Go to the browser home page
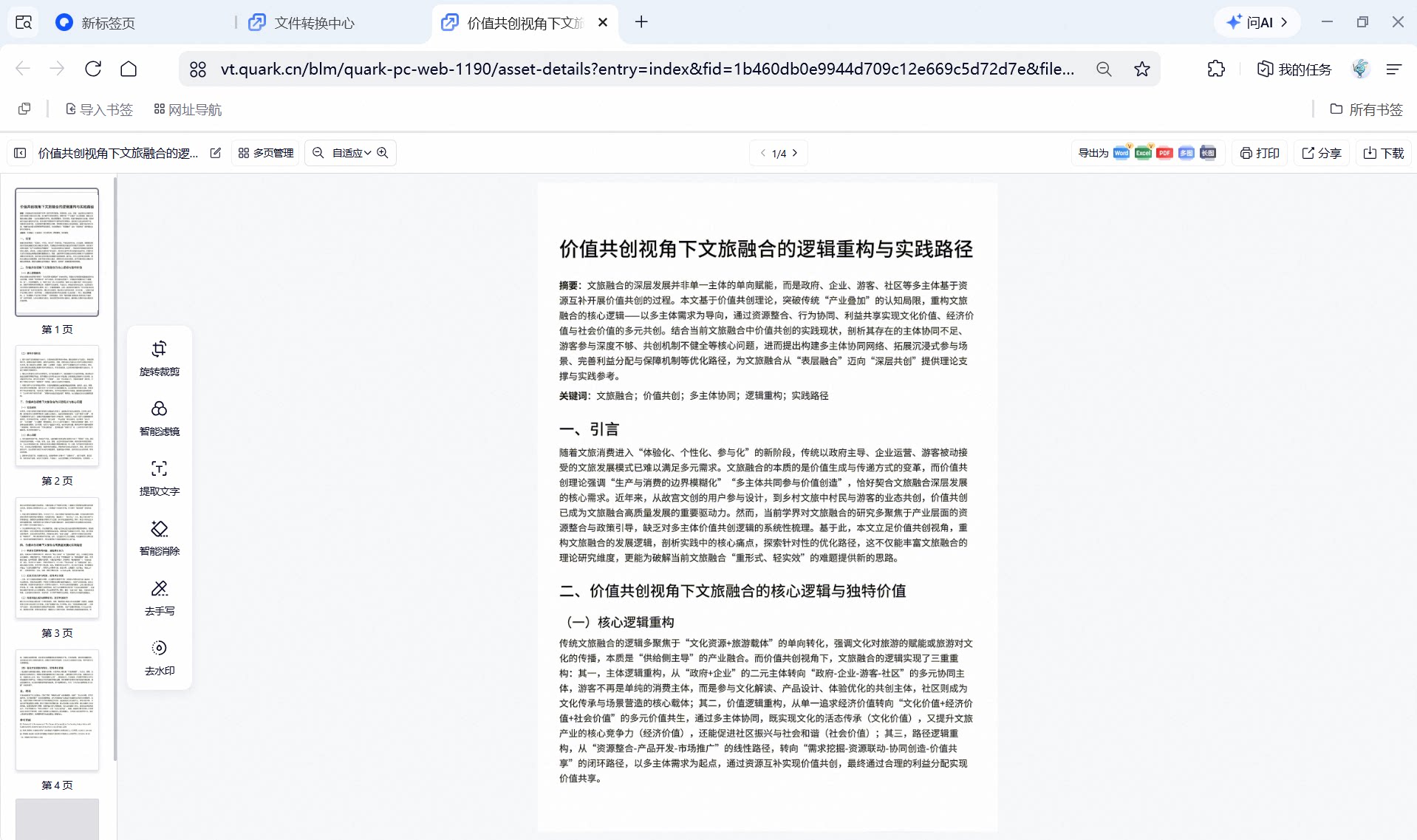This screenshot has height=840, width=1417. 129,69
